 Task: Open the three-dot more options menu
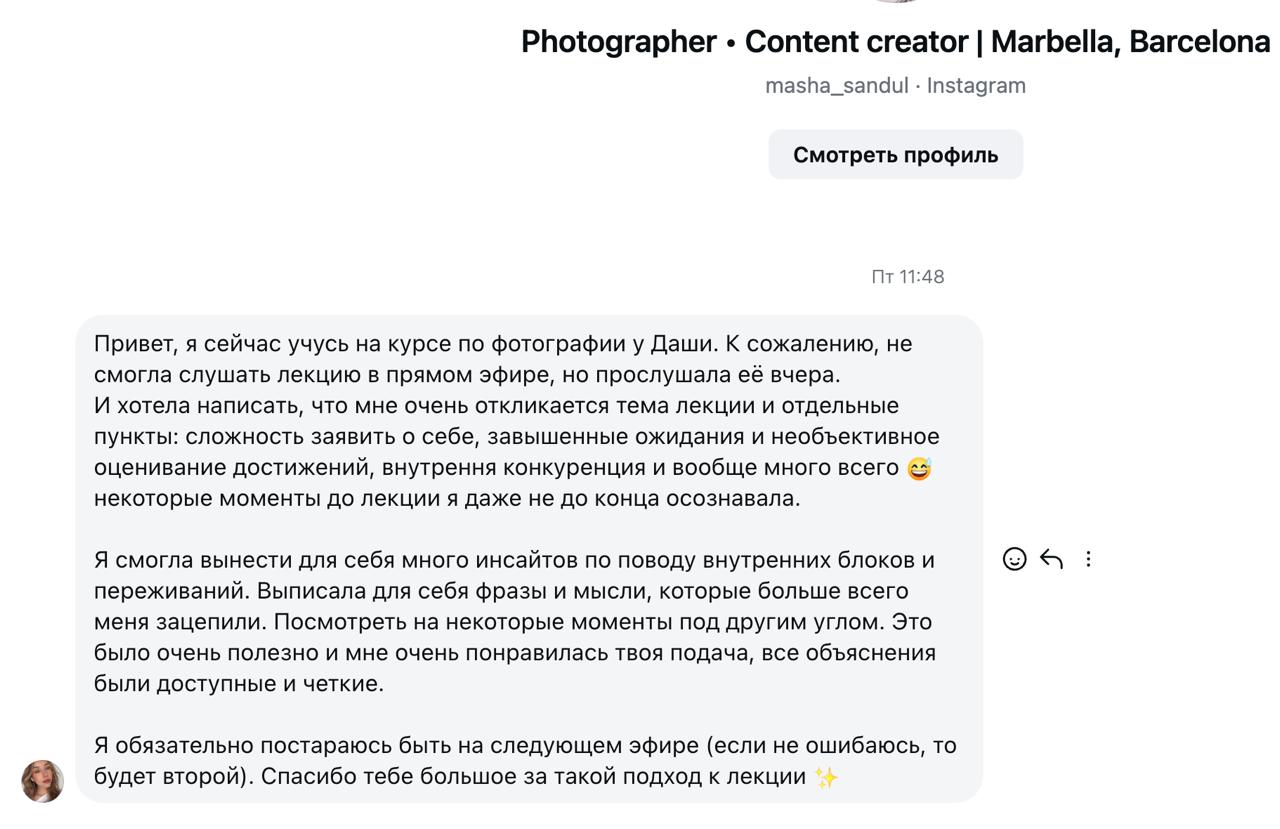pyautogui.click(x=1088, y=559)
